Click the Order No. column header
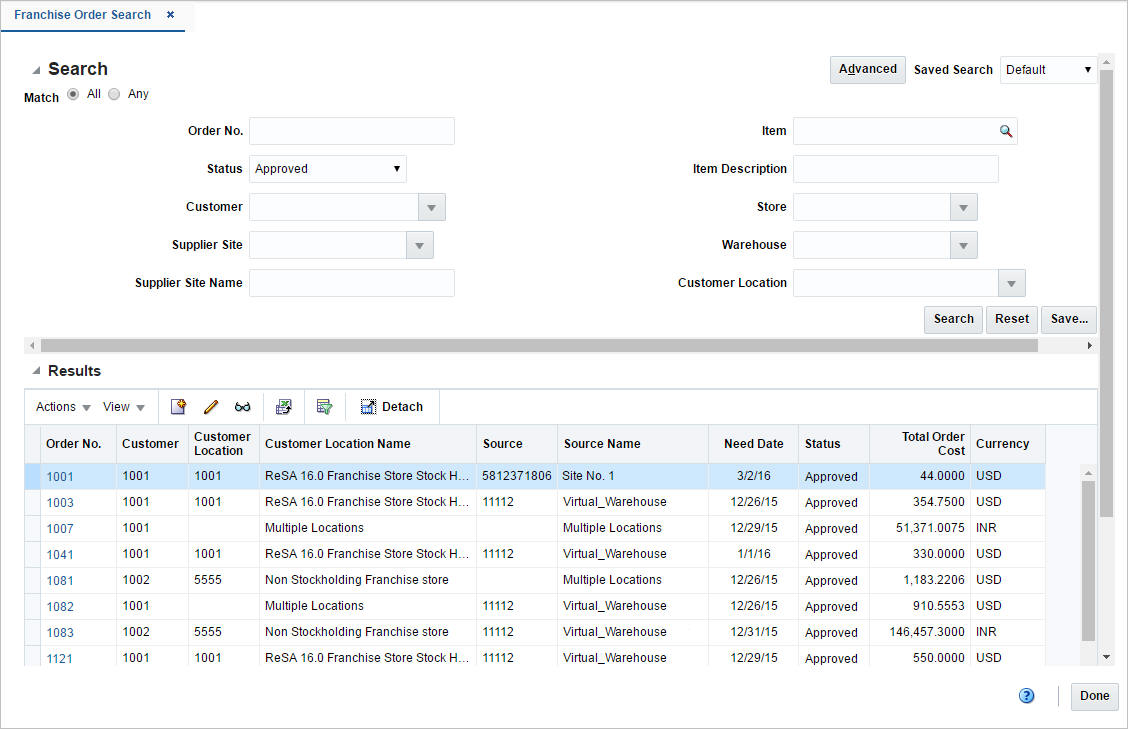 tap(78, 444)
